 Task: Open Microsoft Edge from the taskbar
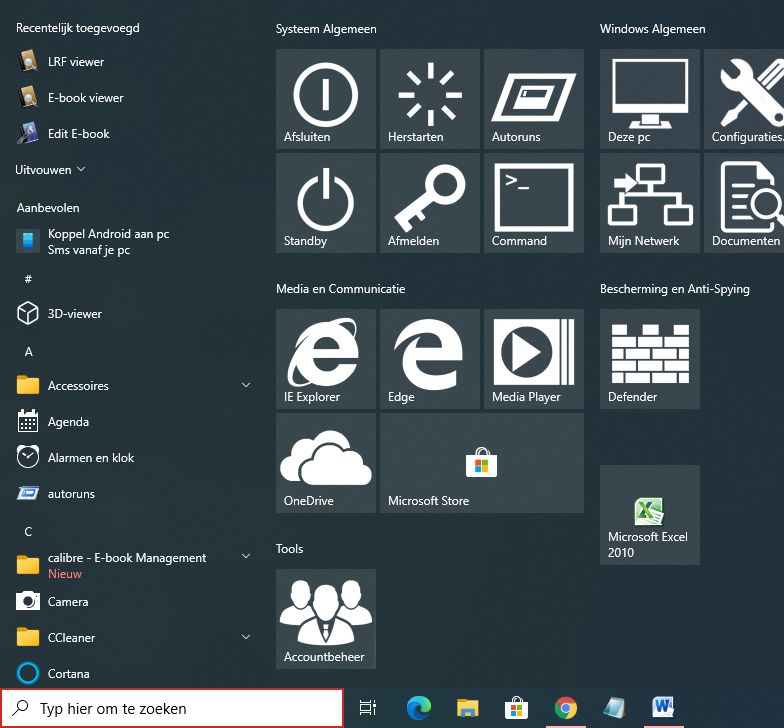coord(419,708)
